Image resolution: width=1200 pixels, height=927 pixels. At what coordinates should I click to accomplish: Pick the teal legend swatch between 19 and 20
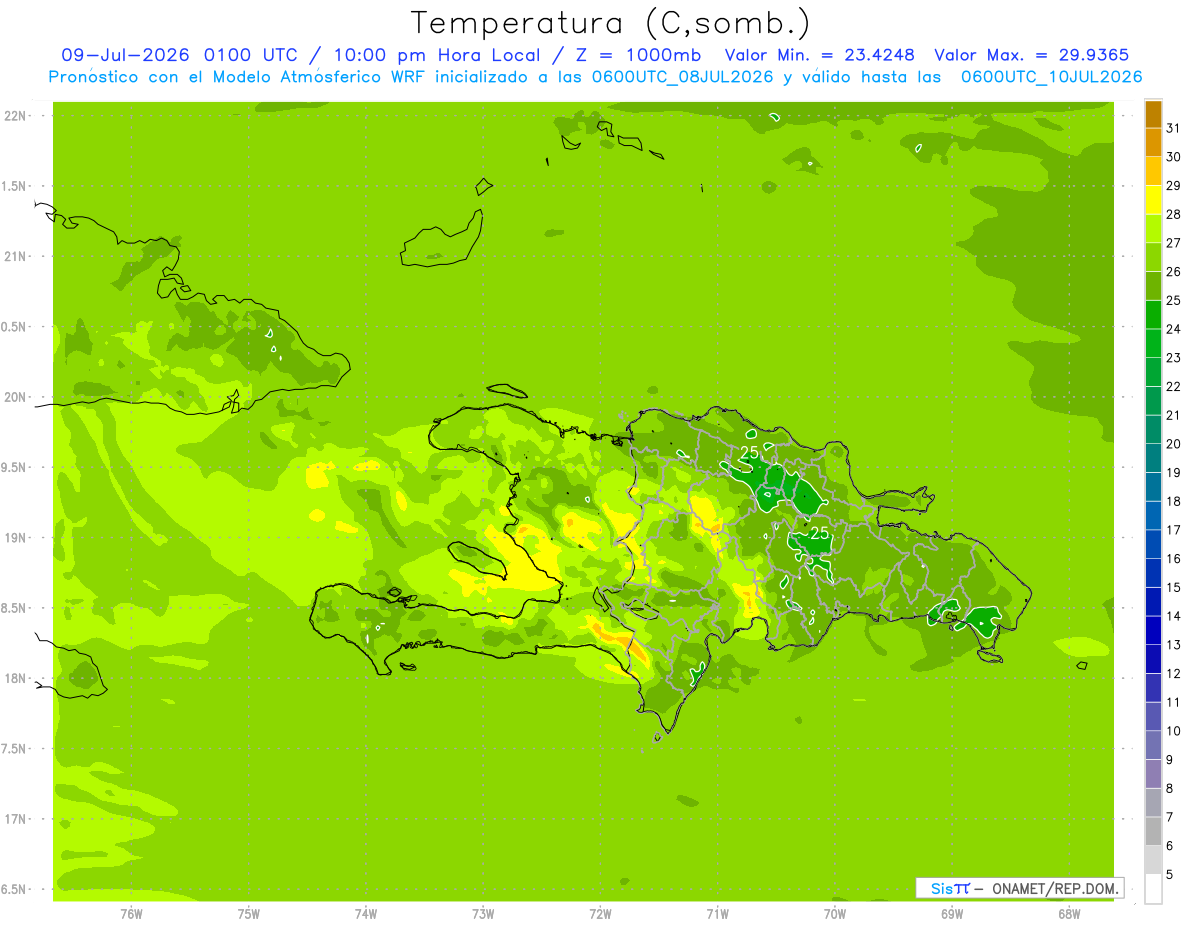1153,458
